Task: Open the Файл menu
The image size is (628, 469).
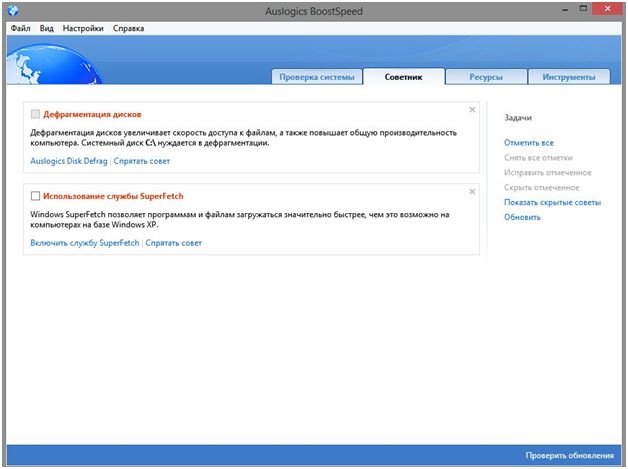Action: 21,29
